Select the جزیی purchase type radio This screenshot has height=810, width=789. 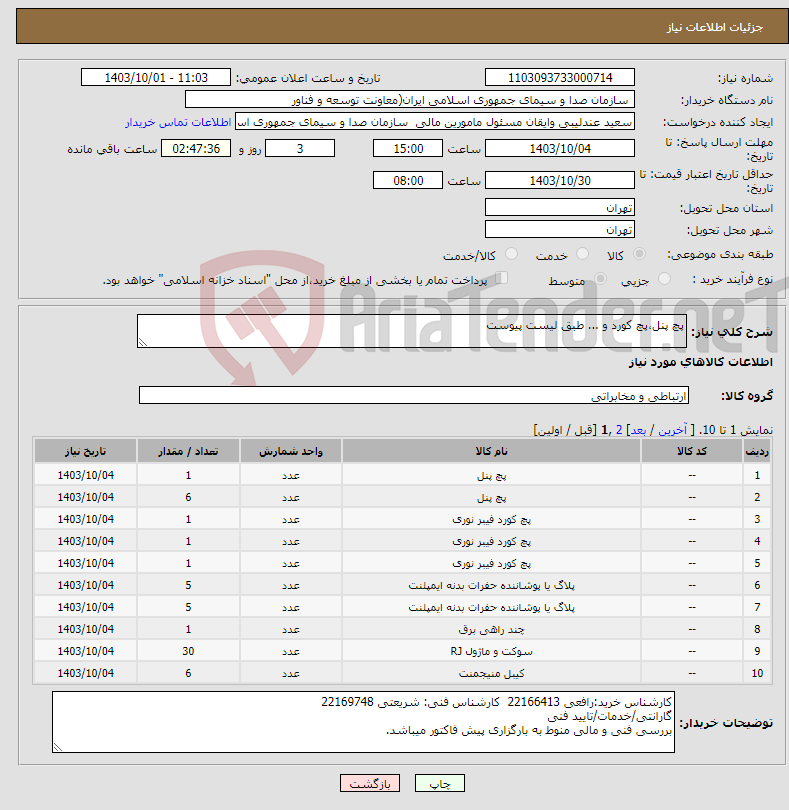[x=664, y=279]
